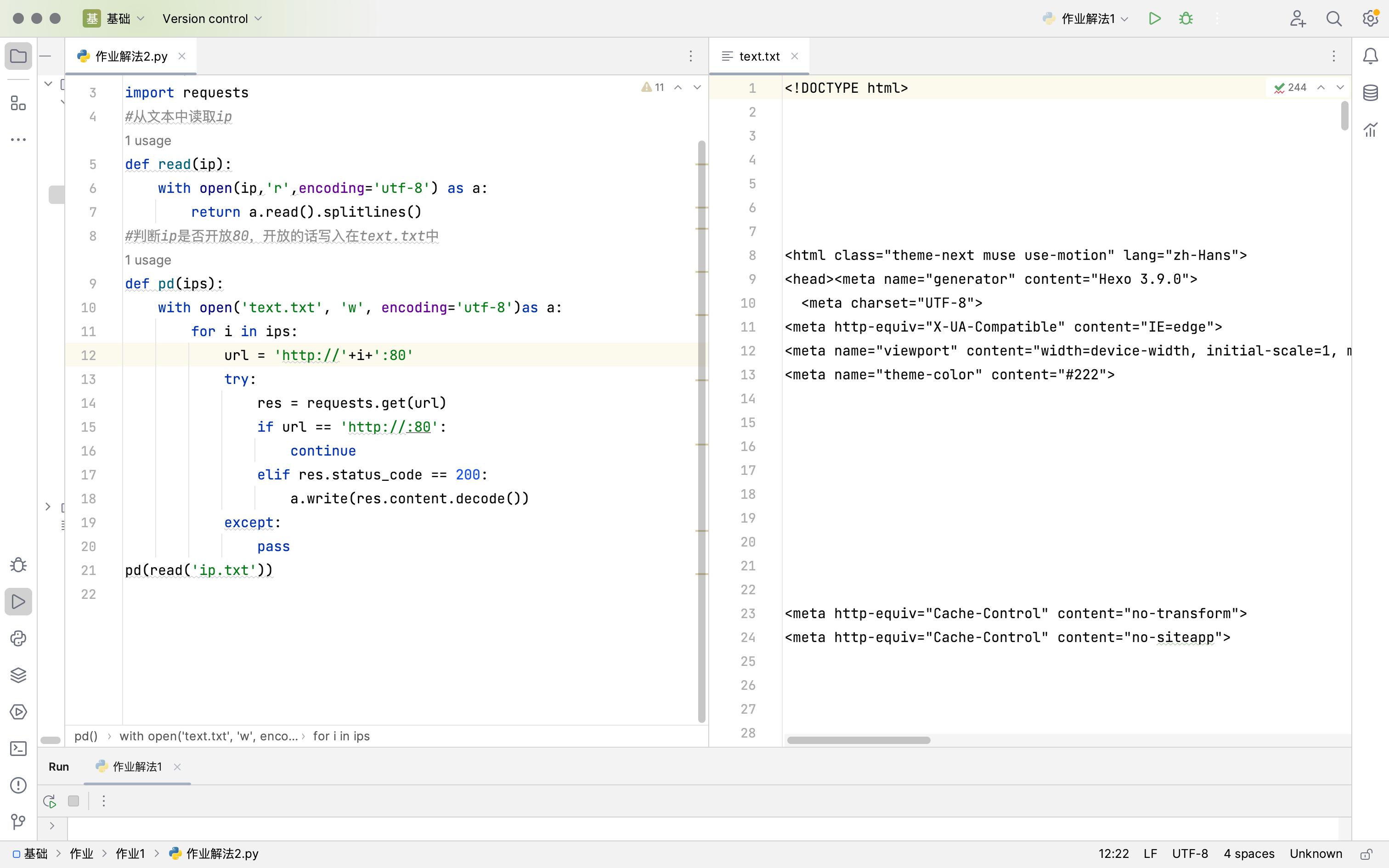Open the Version control dropdown
This screenshot has width=1389, height=868.
pyautogui.click(x=212, y=18)
